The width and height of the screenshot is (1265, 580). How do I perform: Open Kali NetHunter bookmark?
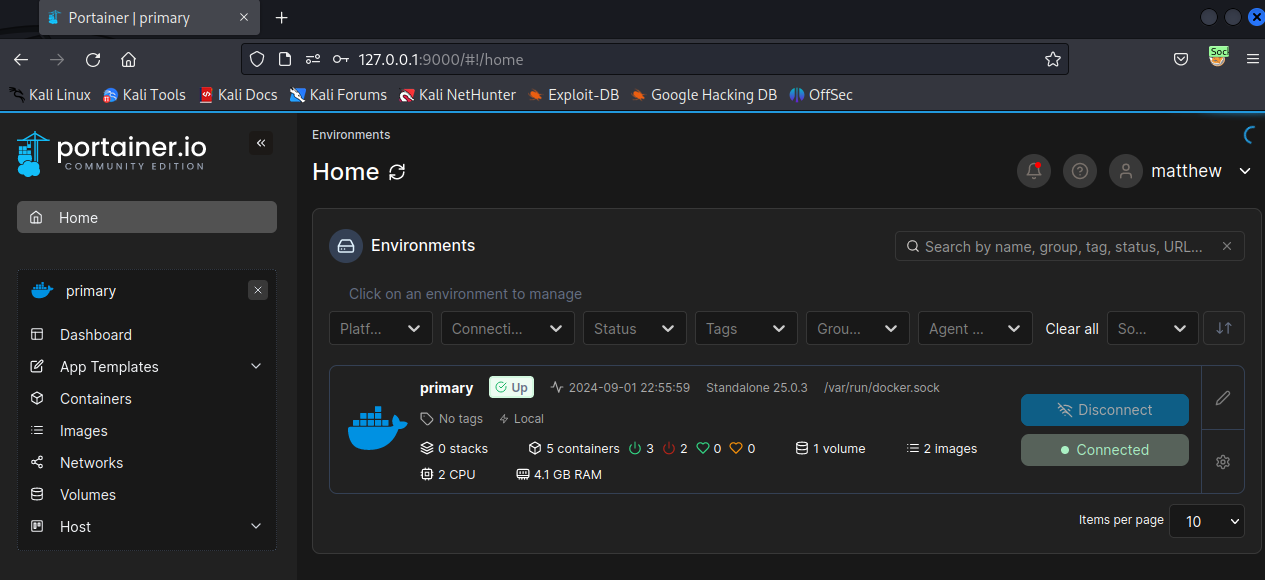tap(457, 95)
